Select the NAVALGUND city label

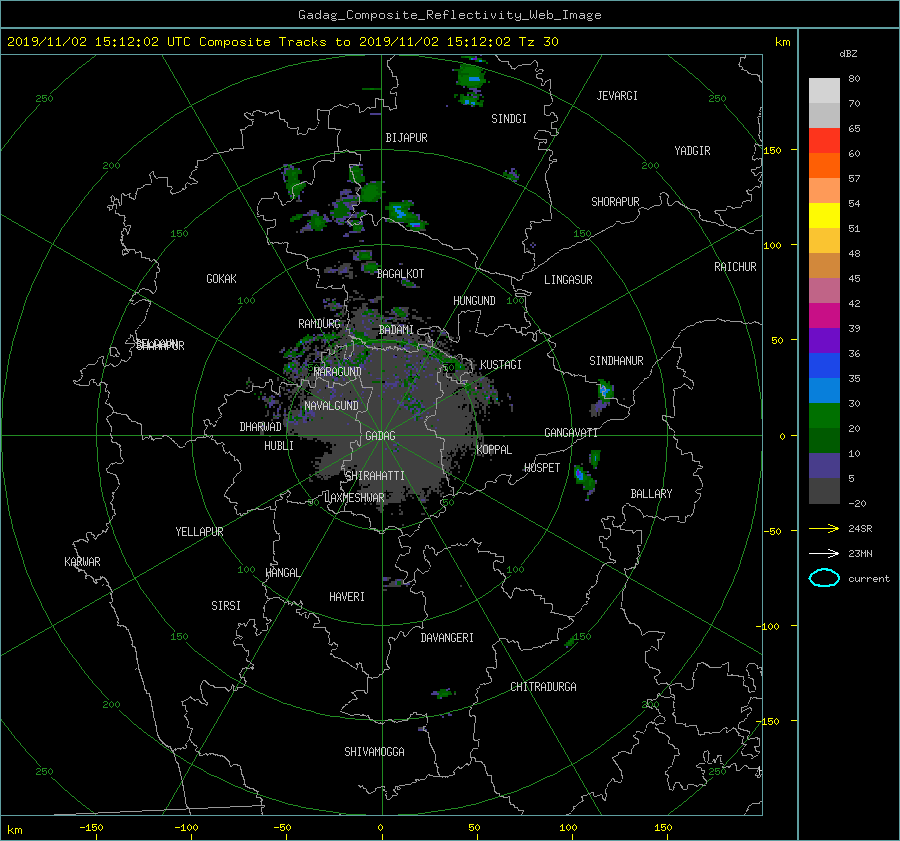331,406
